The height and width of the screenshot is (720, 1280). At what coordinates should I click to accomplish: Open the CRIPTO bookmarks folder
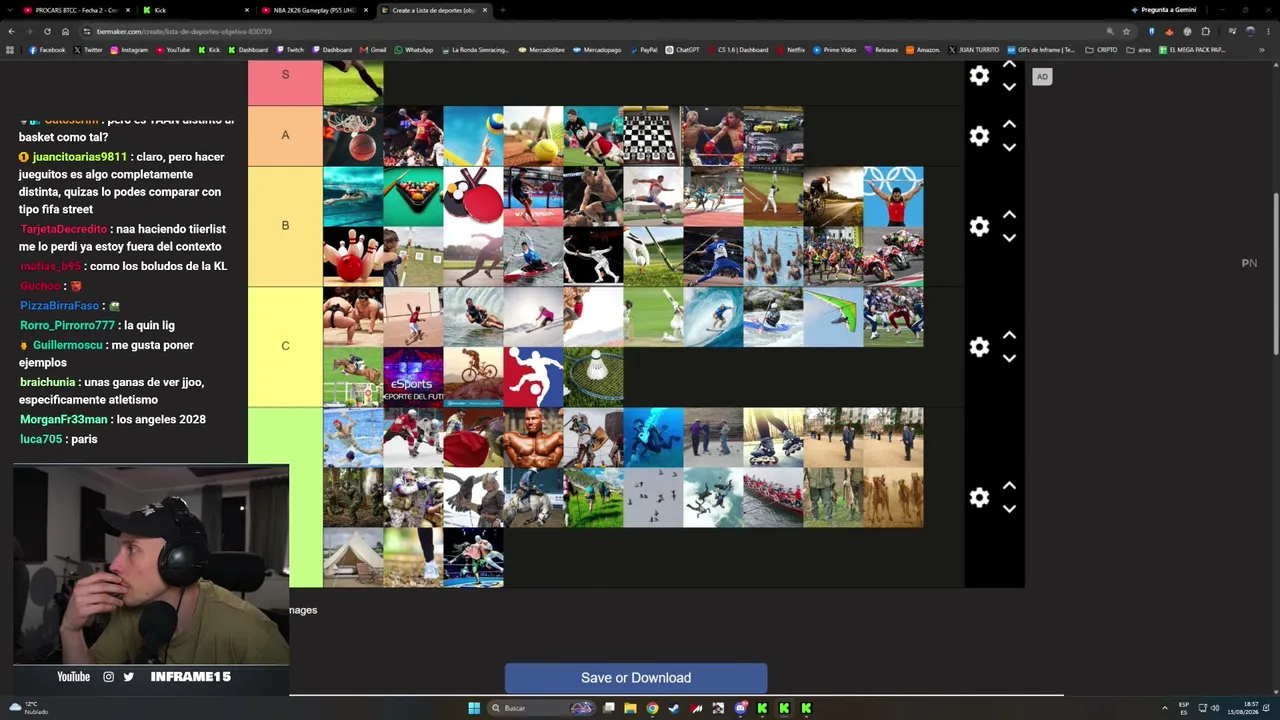click(x=1102, y=50)
